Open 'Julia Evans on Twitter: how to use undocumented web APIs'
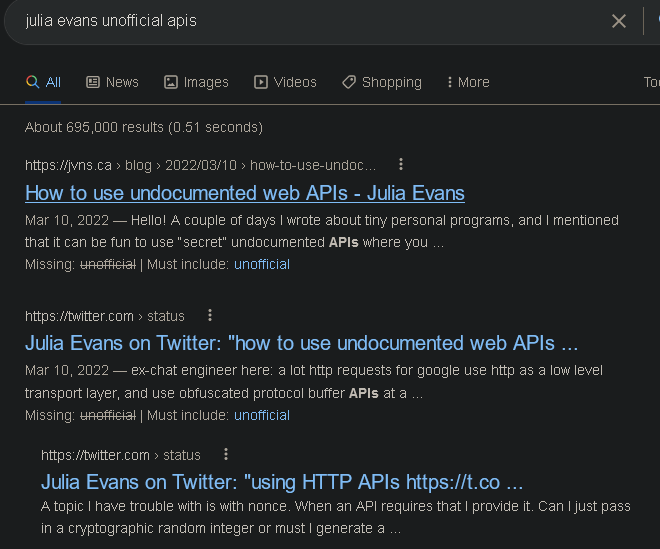This screenshot has height=549, width=660. [301, 343]
